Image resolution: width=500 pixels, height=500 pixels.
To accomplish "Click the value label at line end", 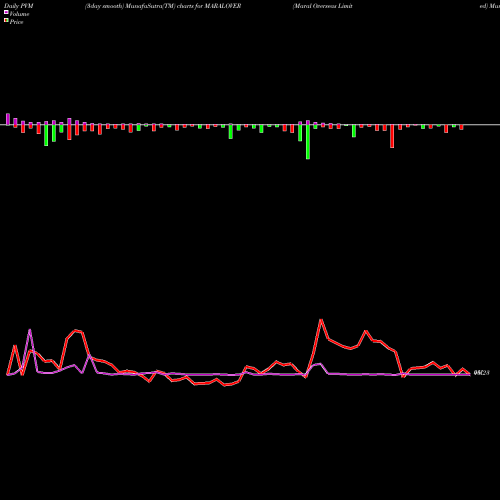I will pyautogui.click(x=481, y=373).
